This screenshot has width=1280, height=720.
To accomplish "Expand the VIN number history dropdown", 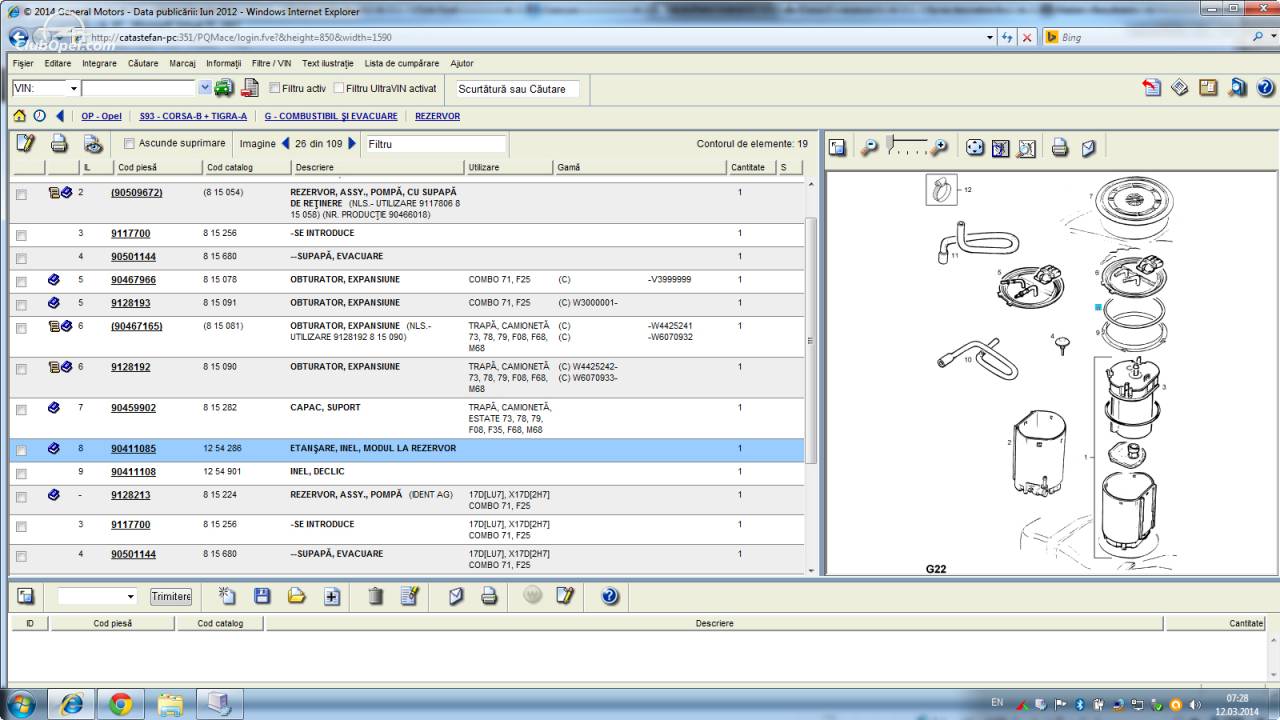I will point(205,88).
